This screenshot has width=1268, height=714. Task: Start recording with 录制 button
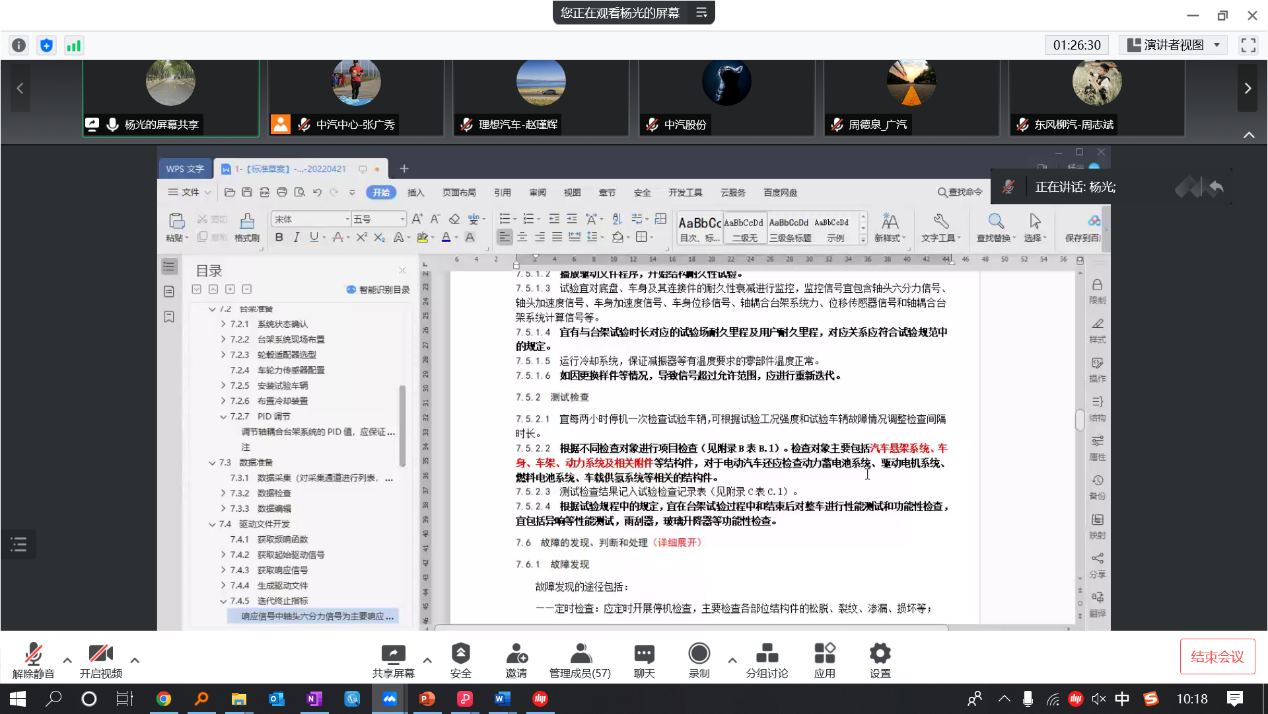[699, 660]
